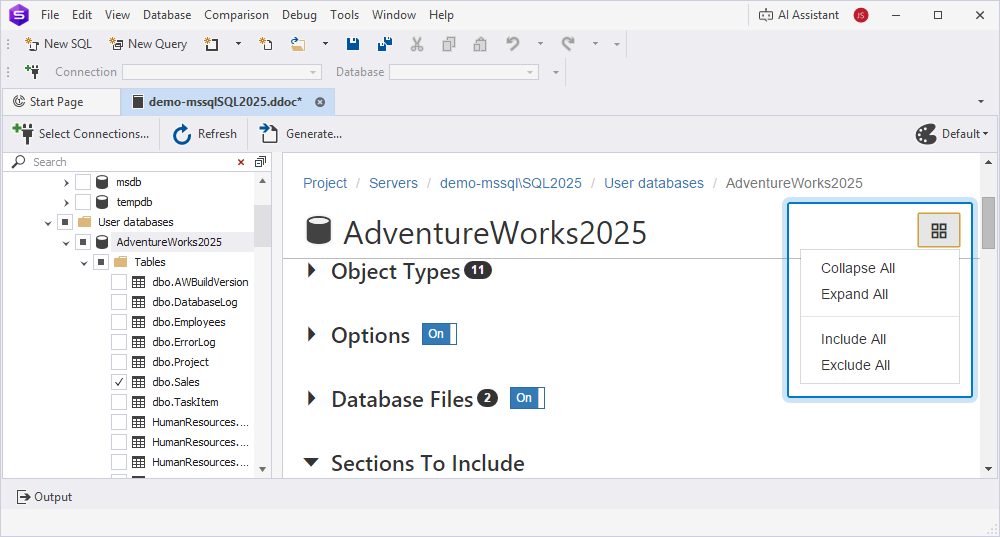Toggle the AdventureWorks2025 checkbox in tree
The height and width of the screenshot is (537, 1000).
click(x=83, y=242)
